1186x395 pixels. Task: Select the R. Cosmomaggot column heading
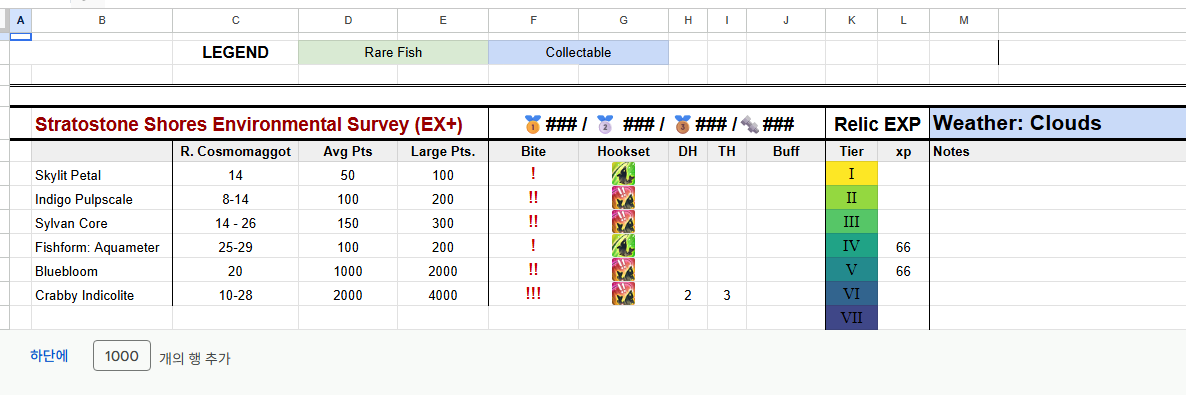[235, 151]
